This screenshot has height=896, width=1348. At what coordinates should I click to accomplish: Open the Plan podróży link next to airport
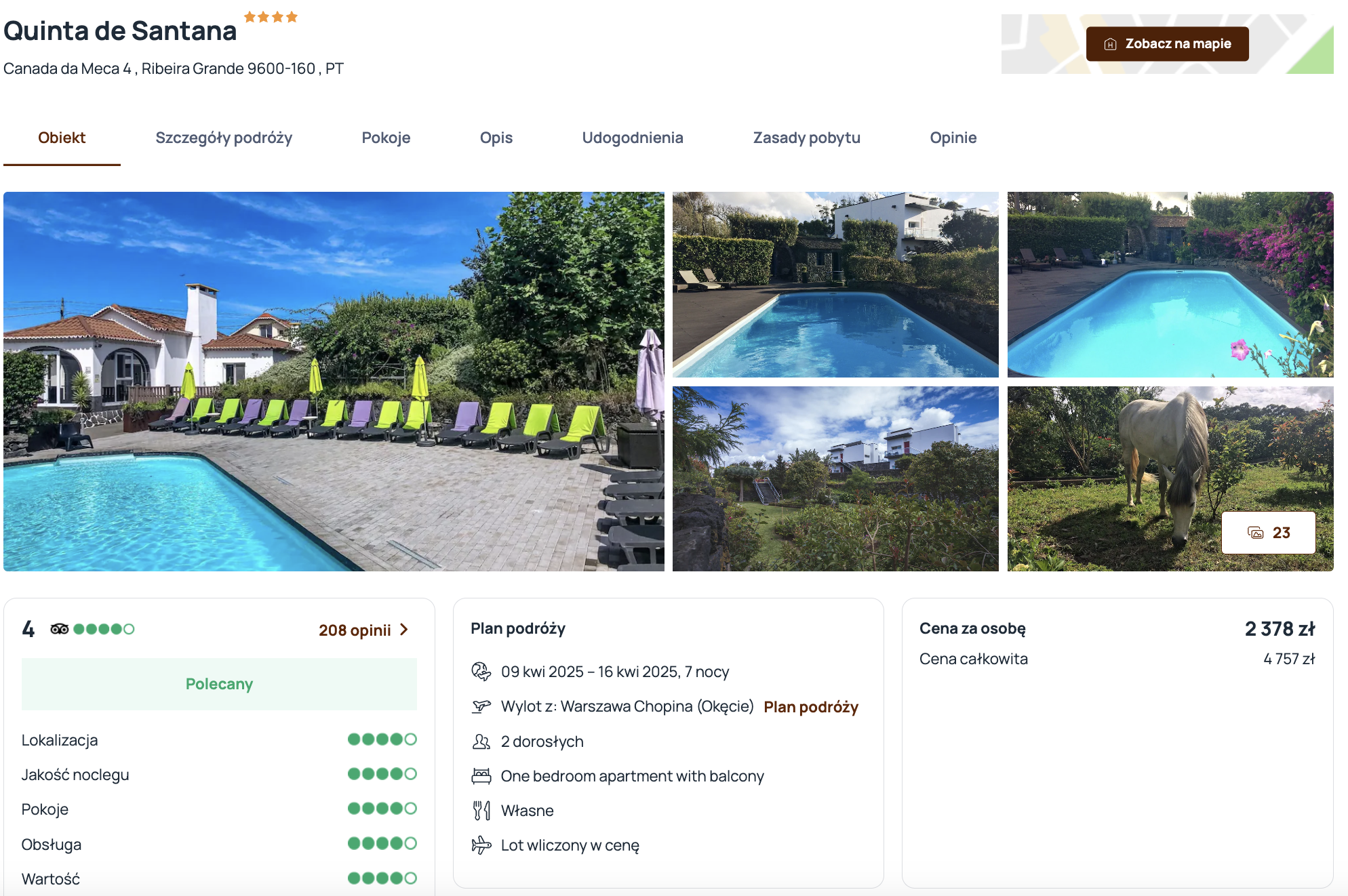click(x=811, y=707)
